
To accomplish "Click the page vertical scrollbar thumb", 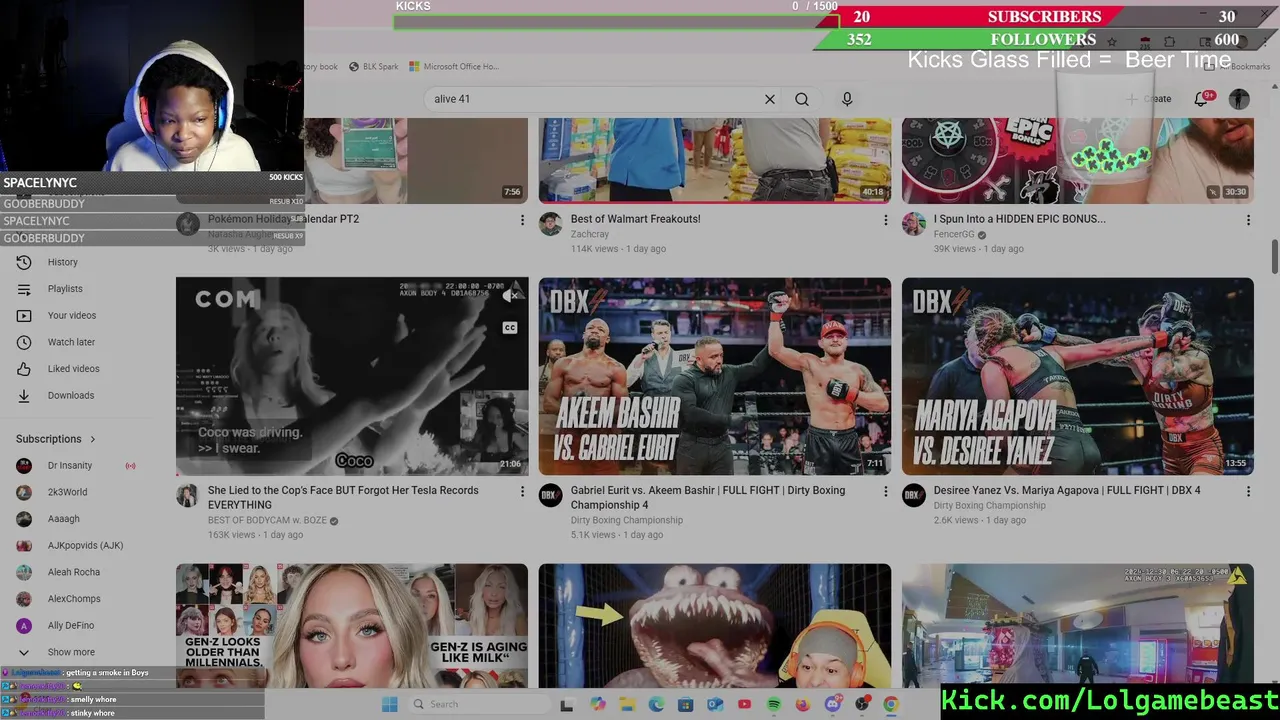I will tap(1274, 255).
